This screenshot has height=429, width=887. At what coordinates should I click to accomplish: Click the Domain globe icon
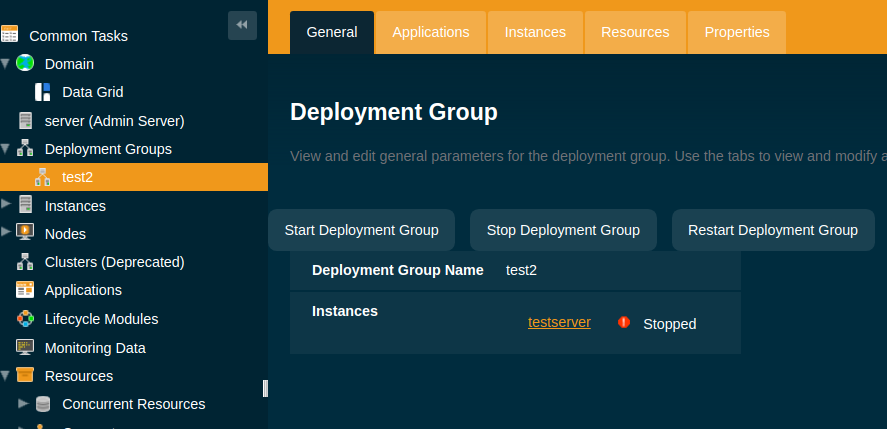click(25, 64)
